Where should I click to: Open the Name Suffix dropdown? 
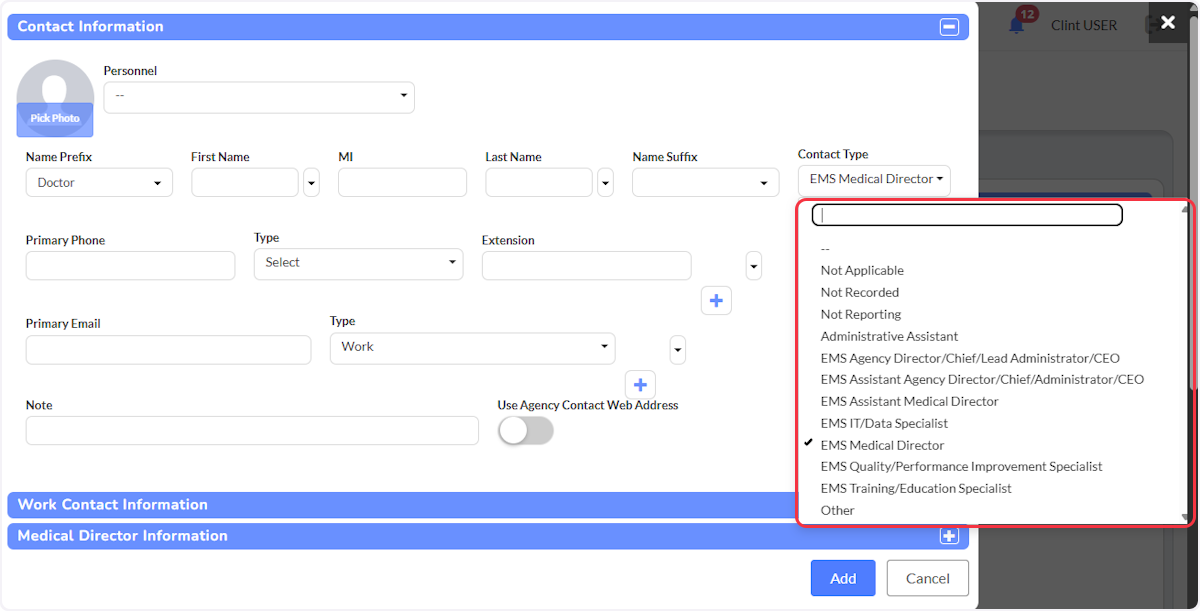[x=705, y=182]
